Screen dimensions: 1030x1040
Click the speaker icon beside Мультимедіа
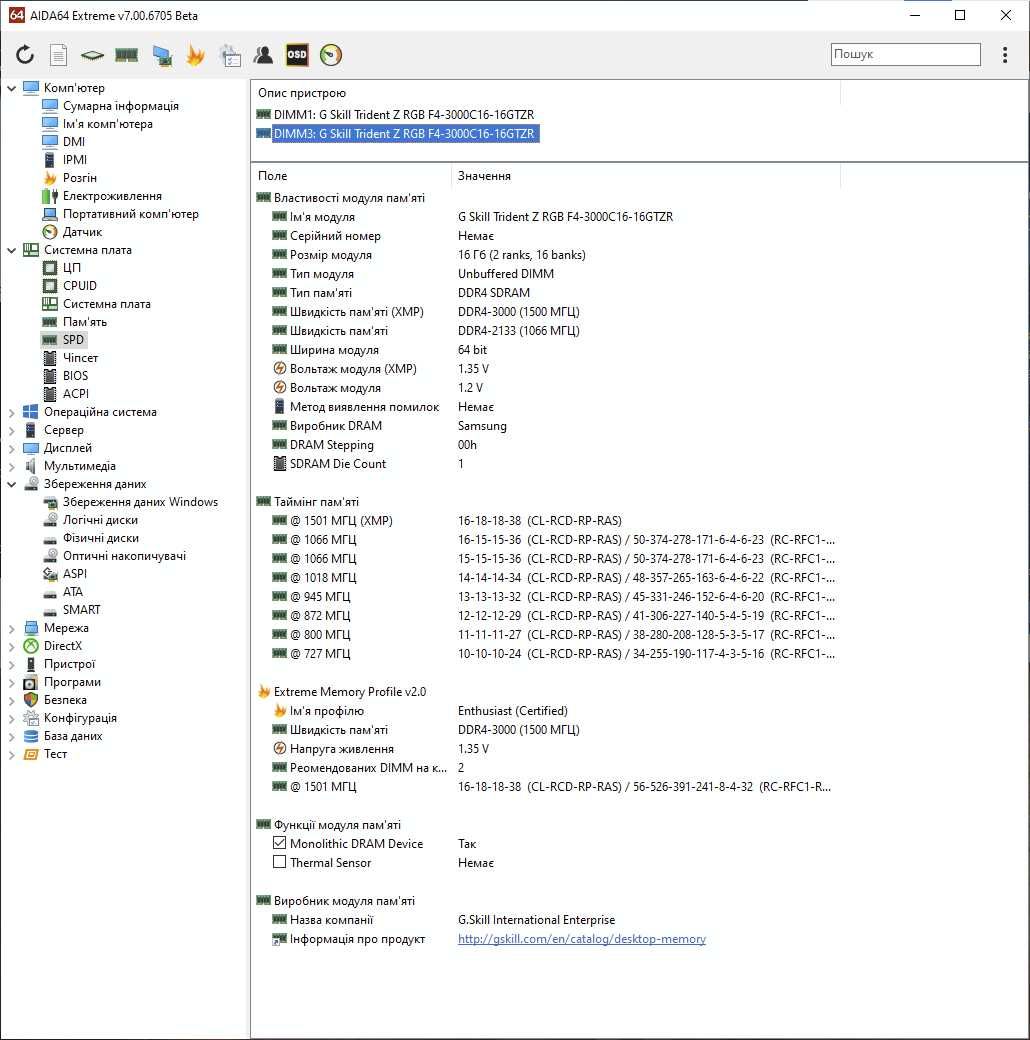point(31,466)
